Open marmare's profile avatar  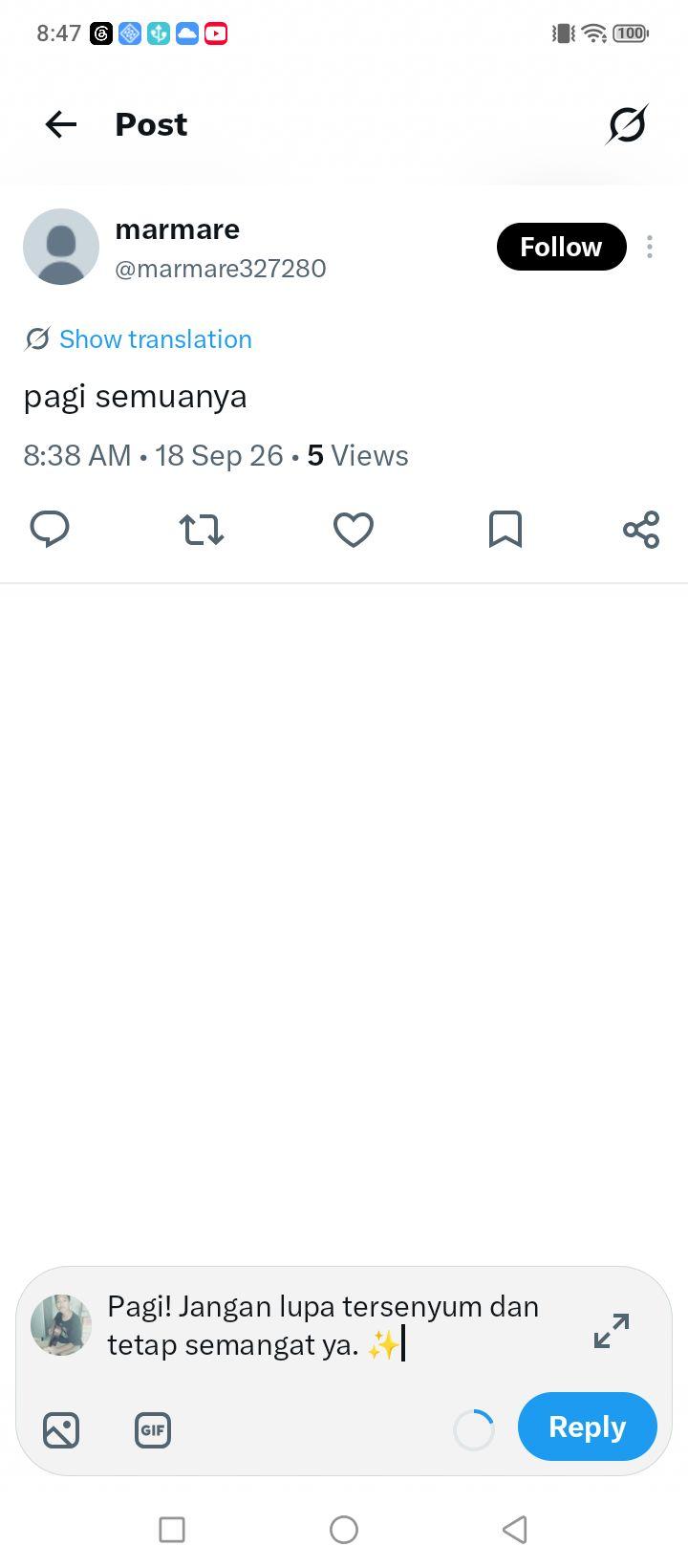61,247
